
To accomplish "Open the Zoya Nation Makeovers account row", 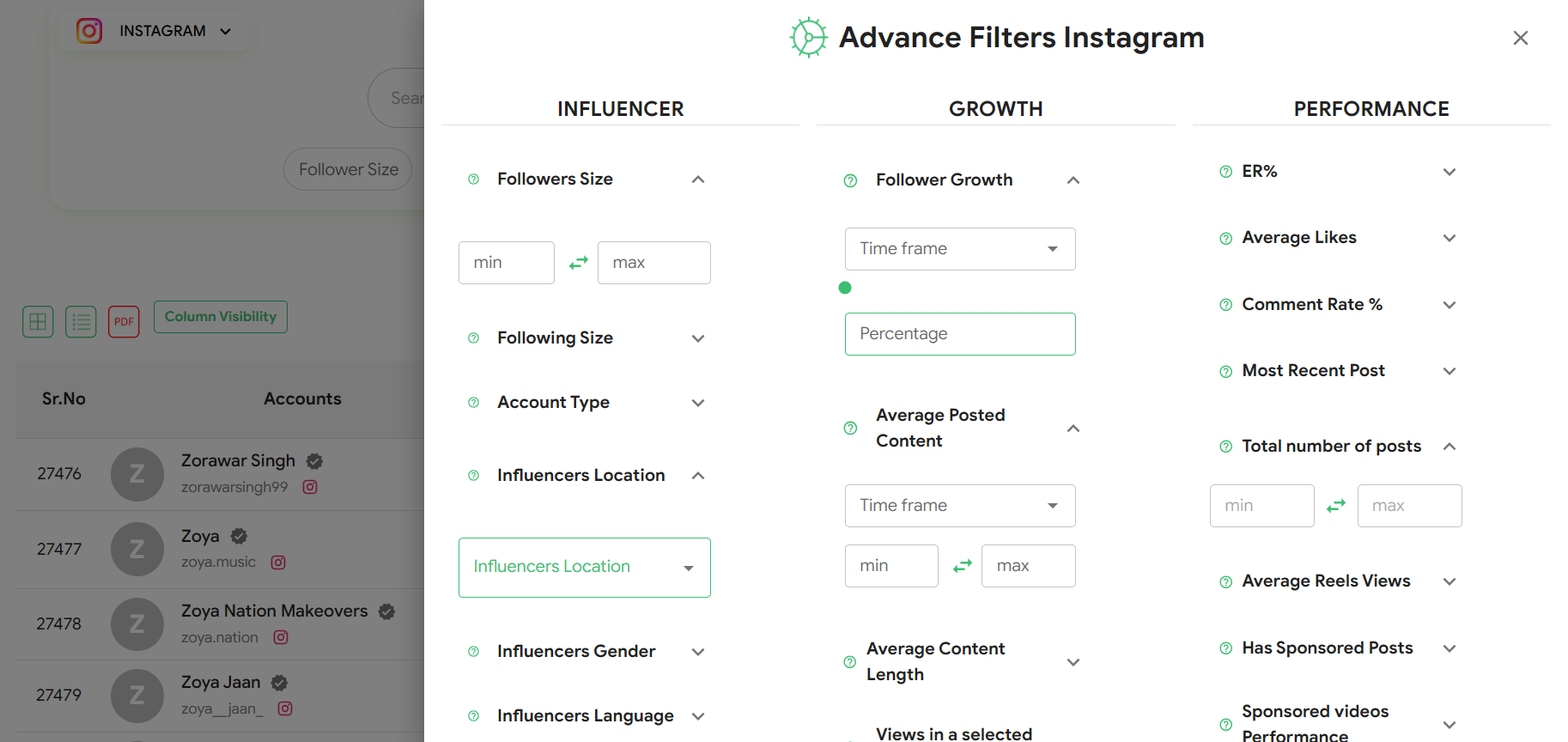I will (221, 624).
